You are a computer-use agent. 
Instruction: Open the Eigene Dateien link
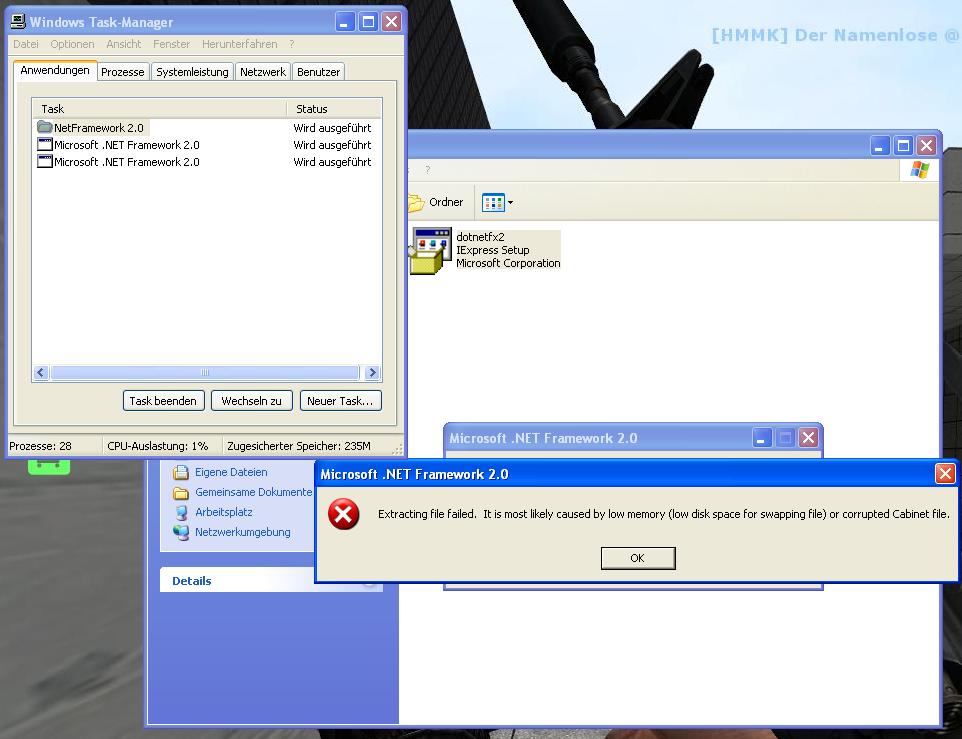(x=231, y=472)
